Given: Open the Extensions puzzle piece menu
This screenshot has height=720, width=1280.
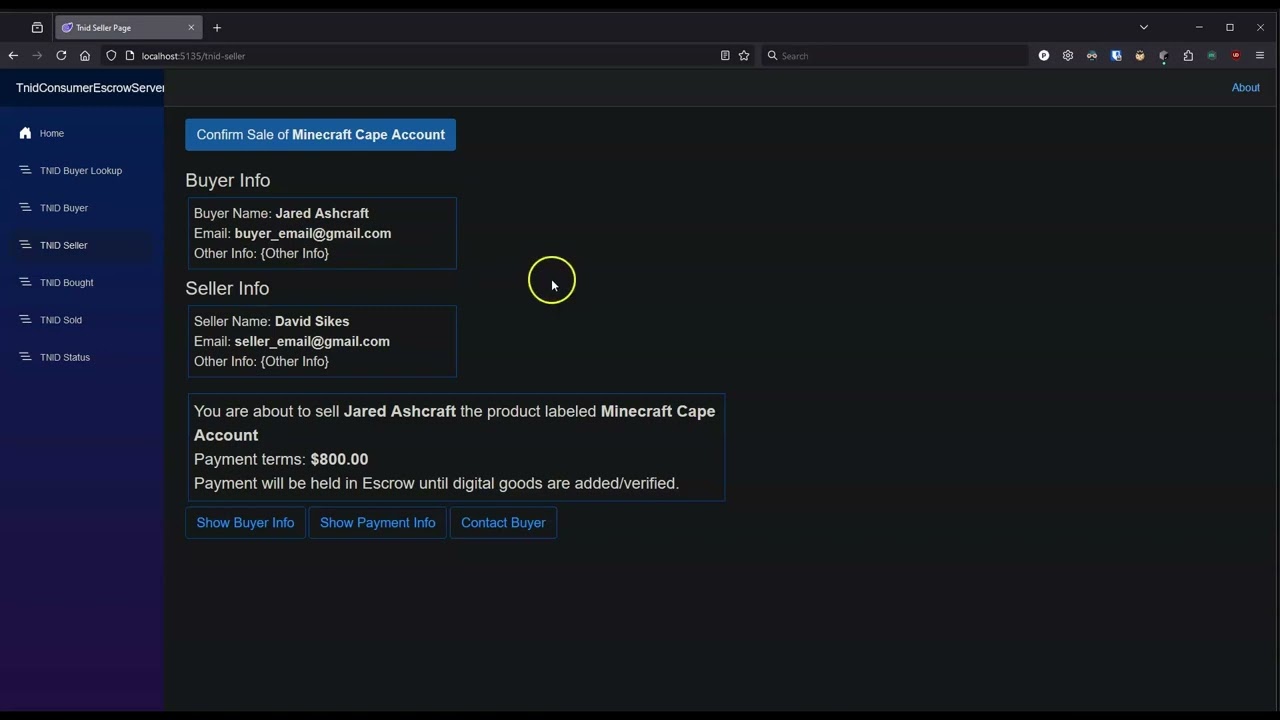Looking at the screenshot, I should tap(1188, 56).
